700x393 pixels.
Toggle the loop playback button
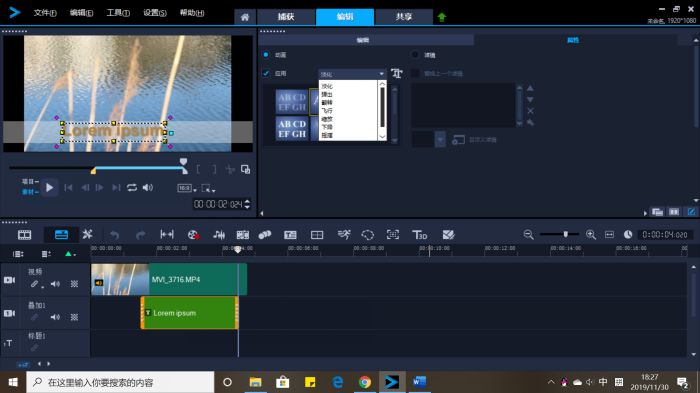pyautogui.click(x=132, y=188)
